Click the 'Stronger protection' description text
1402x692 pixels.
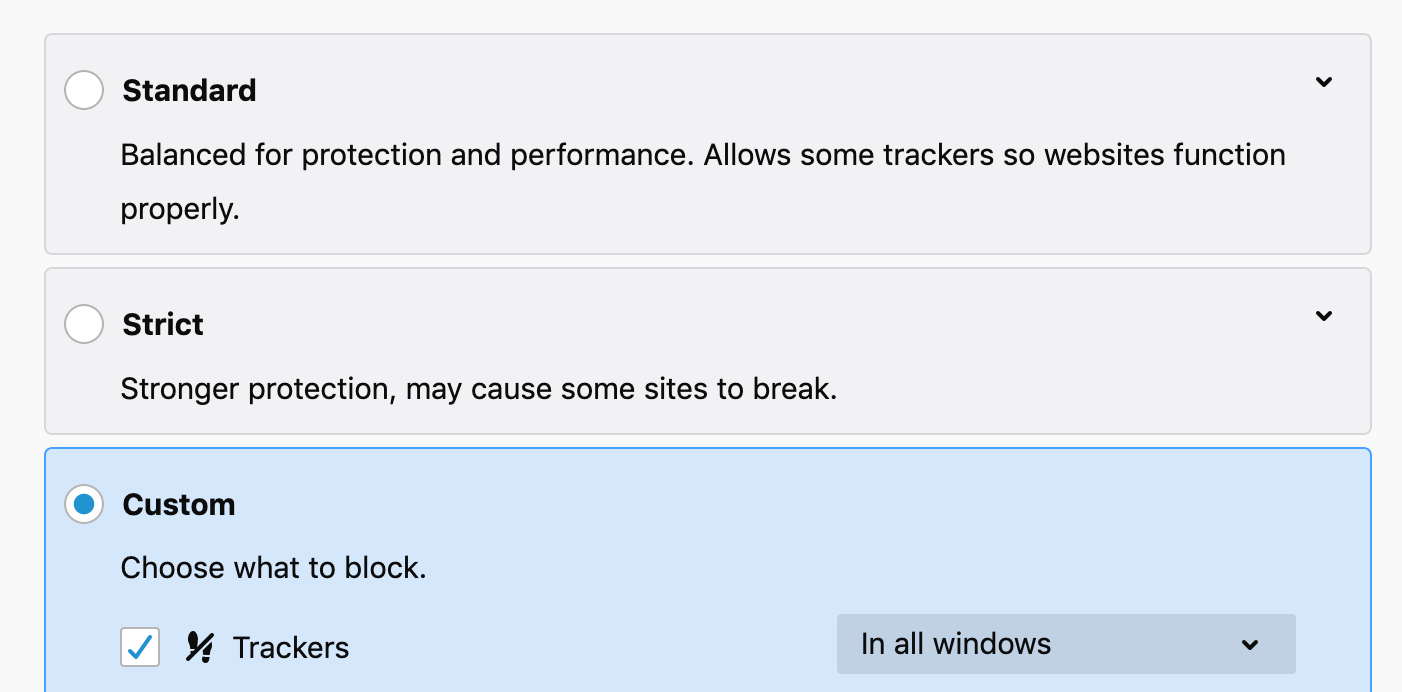tap(260, 389)
